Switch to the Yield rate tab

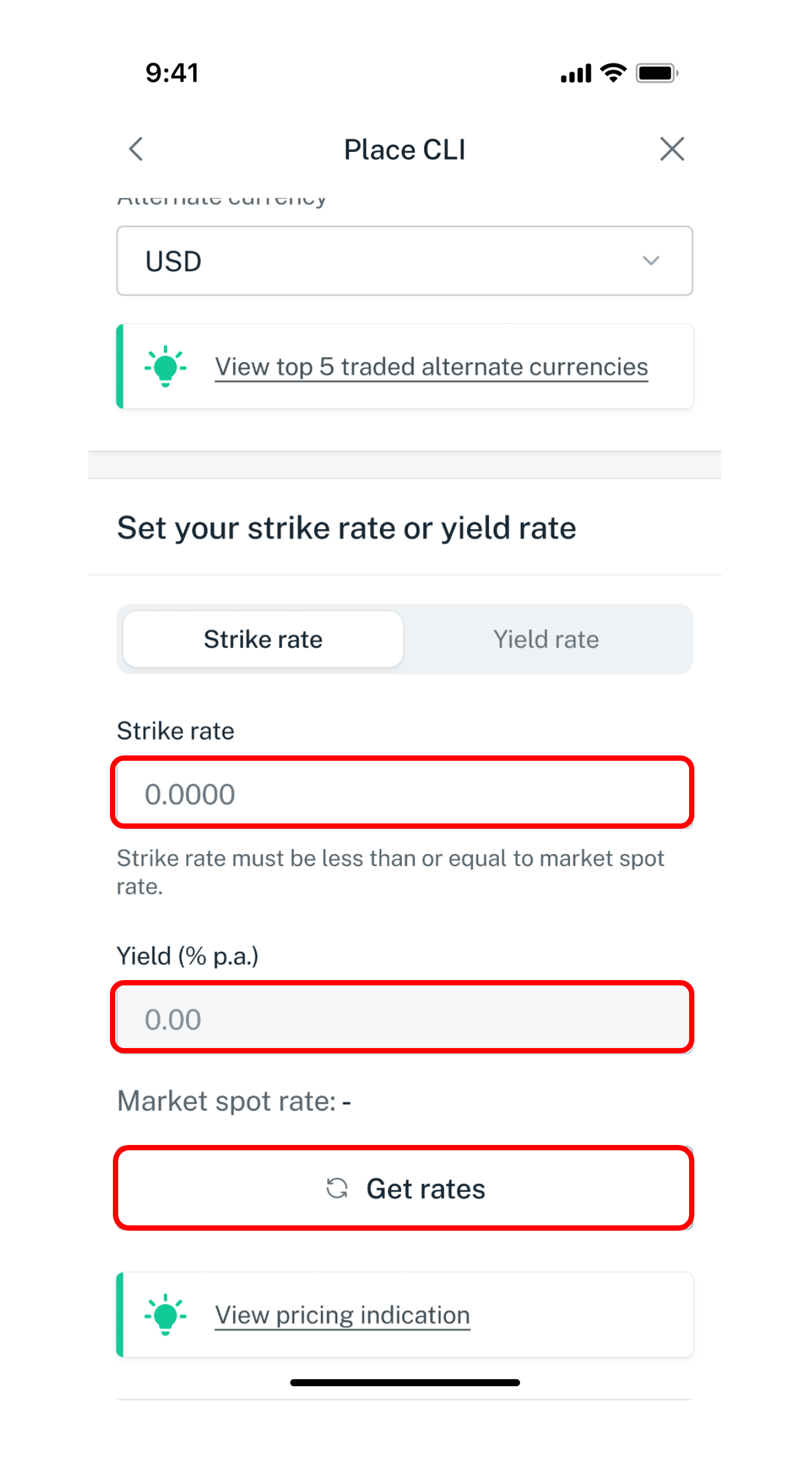[x=546, y=639]
